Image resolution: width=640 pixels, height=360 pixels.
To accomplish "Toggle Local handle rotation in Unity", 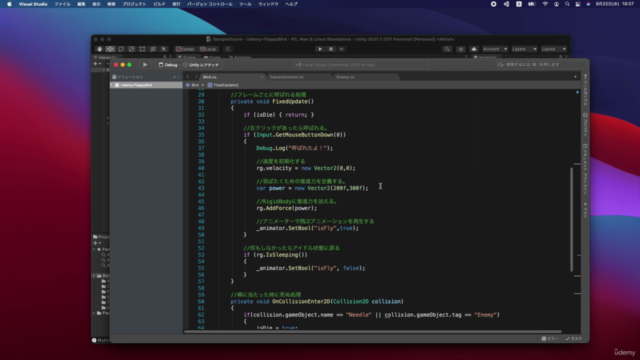I will tap(208, 49).
